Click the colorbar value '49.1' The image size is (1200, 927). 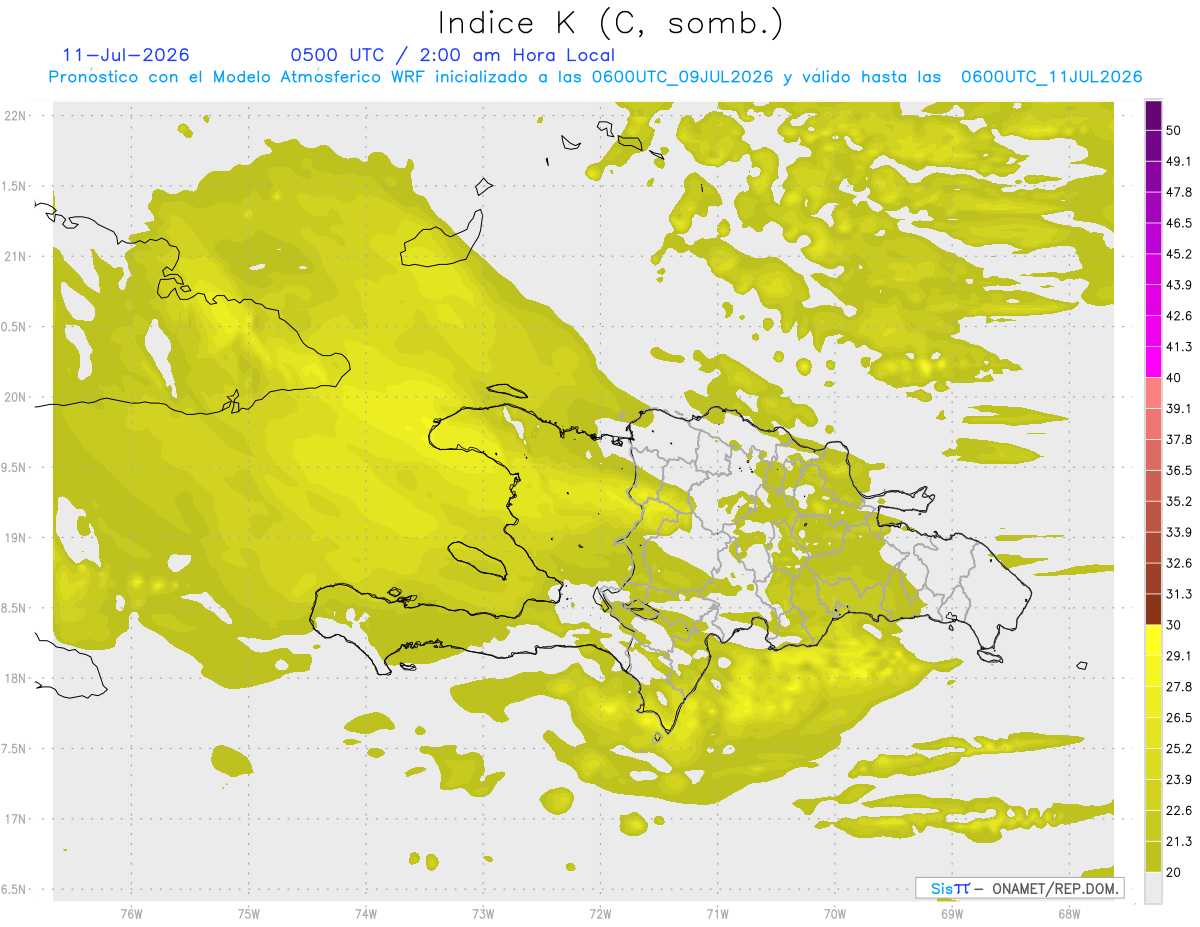click(x=1179, y=161)
